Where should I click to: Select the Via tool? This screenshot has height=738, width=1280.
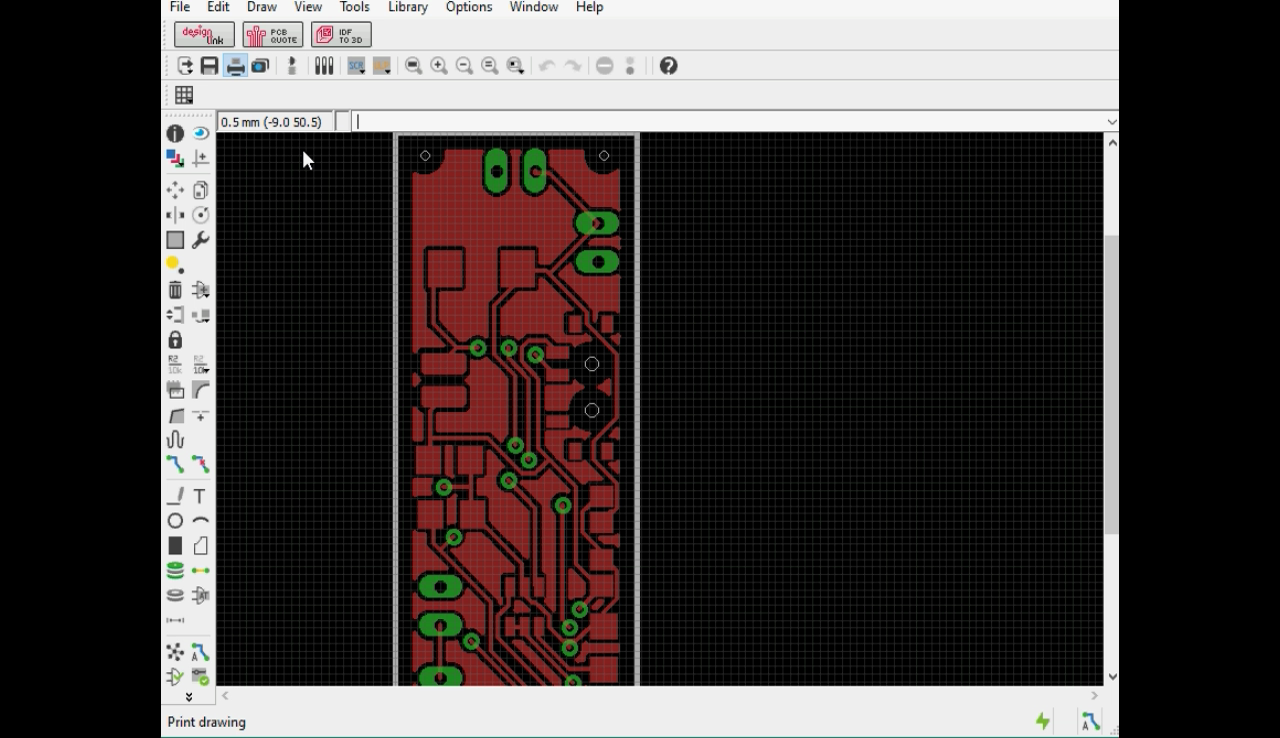pyautogui.click(x=175, y=570)
